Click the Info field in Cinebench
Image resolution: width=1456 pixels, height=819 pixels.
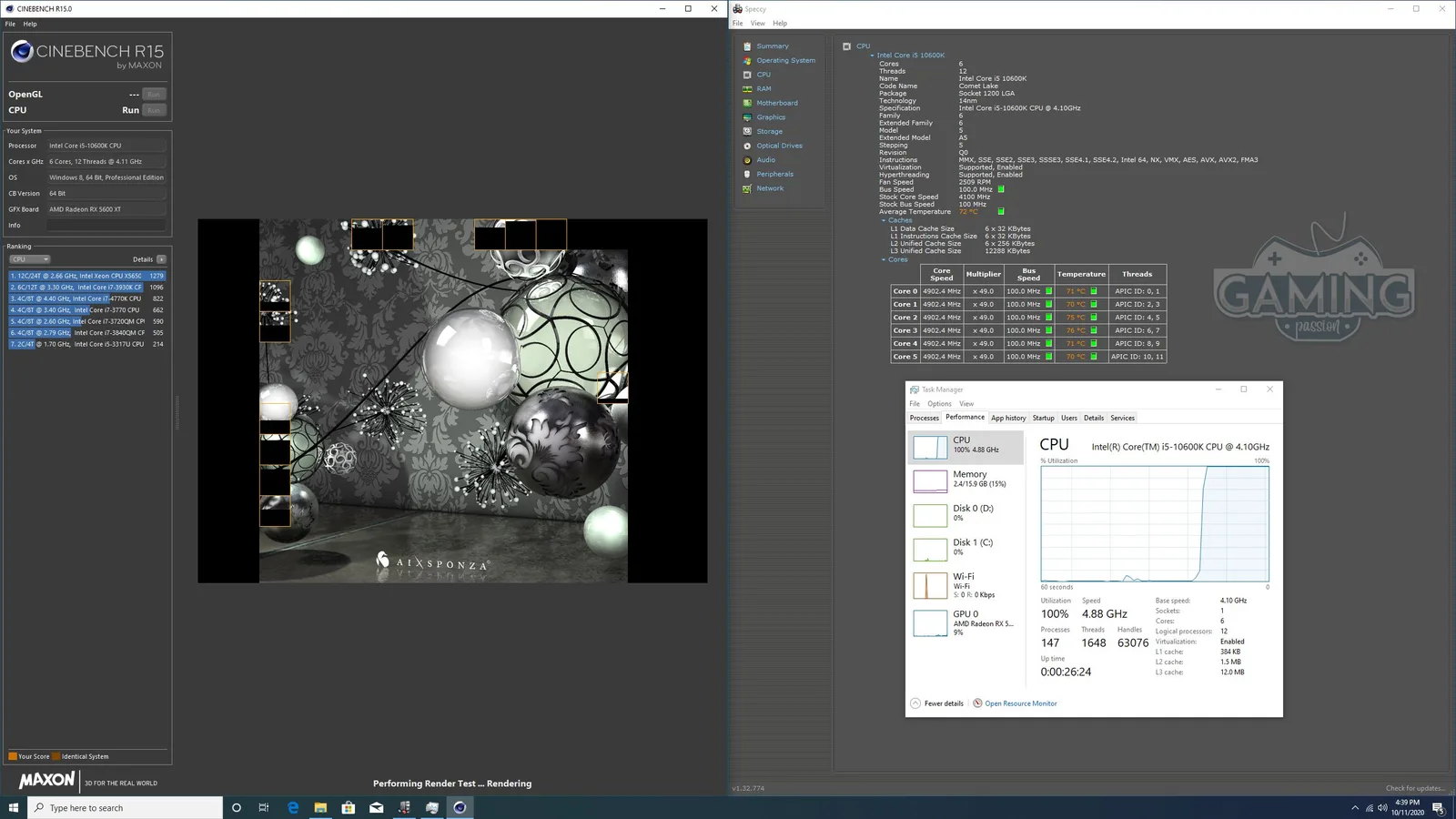pos(106,225)
